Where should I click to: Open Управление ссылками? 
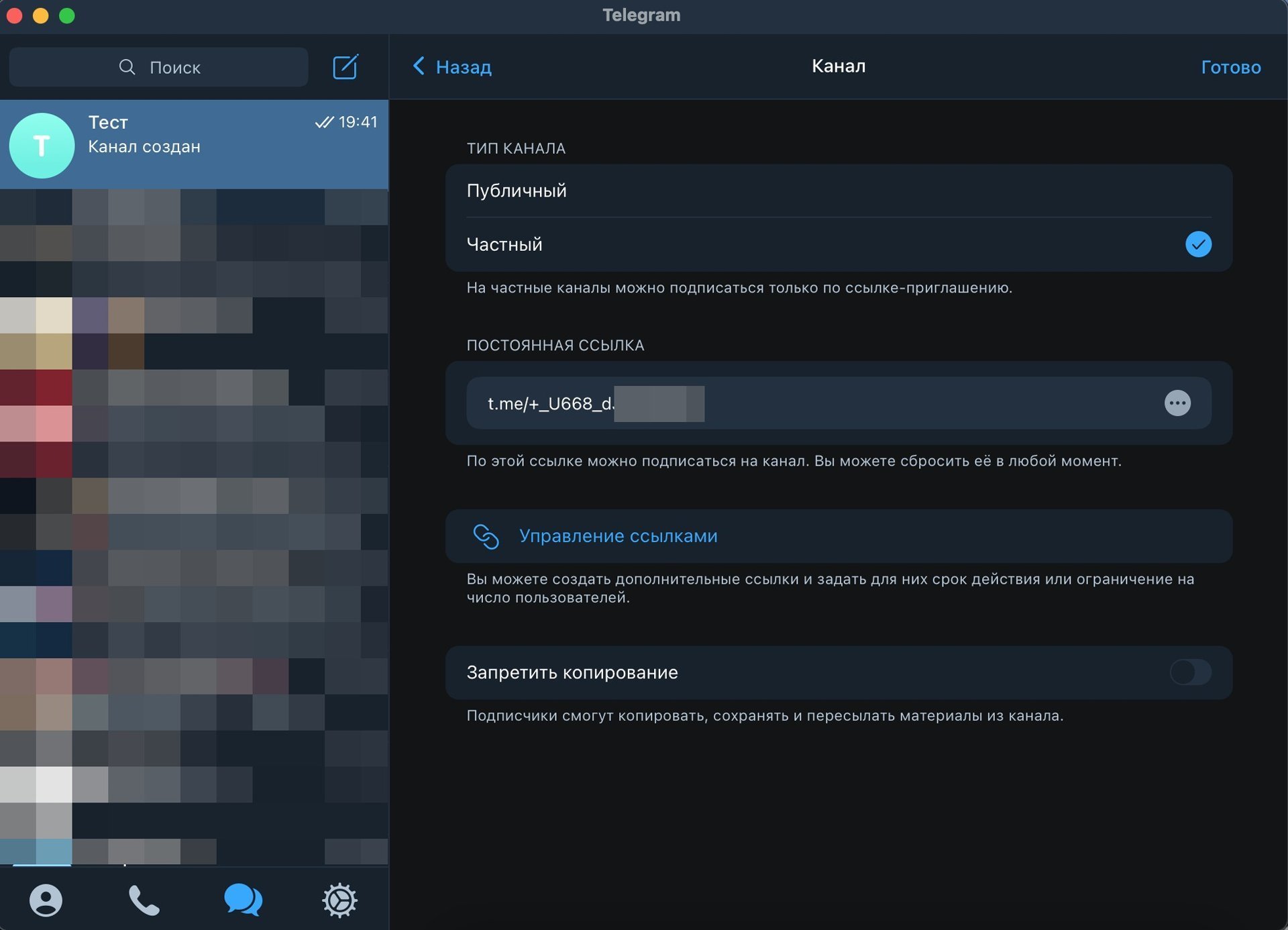[839, 536]
